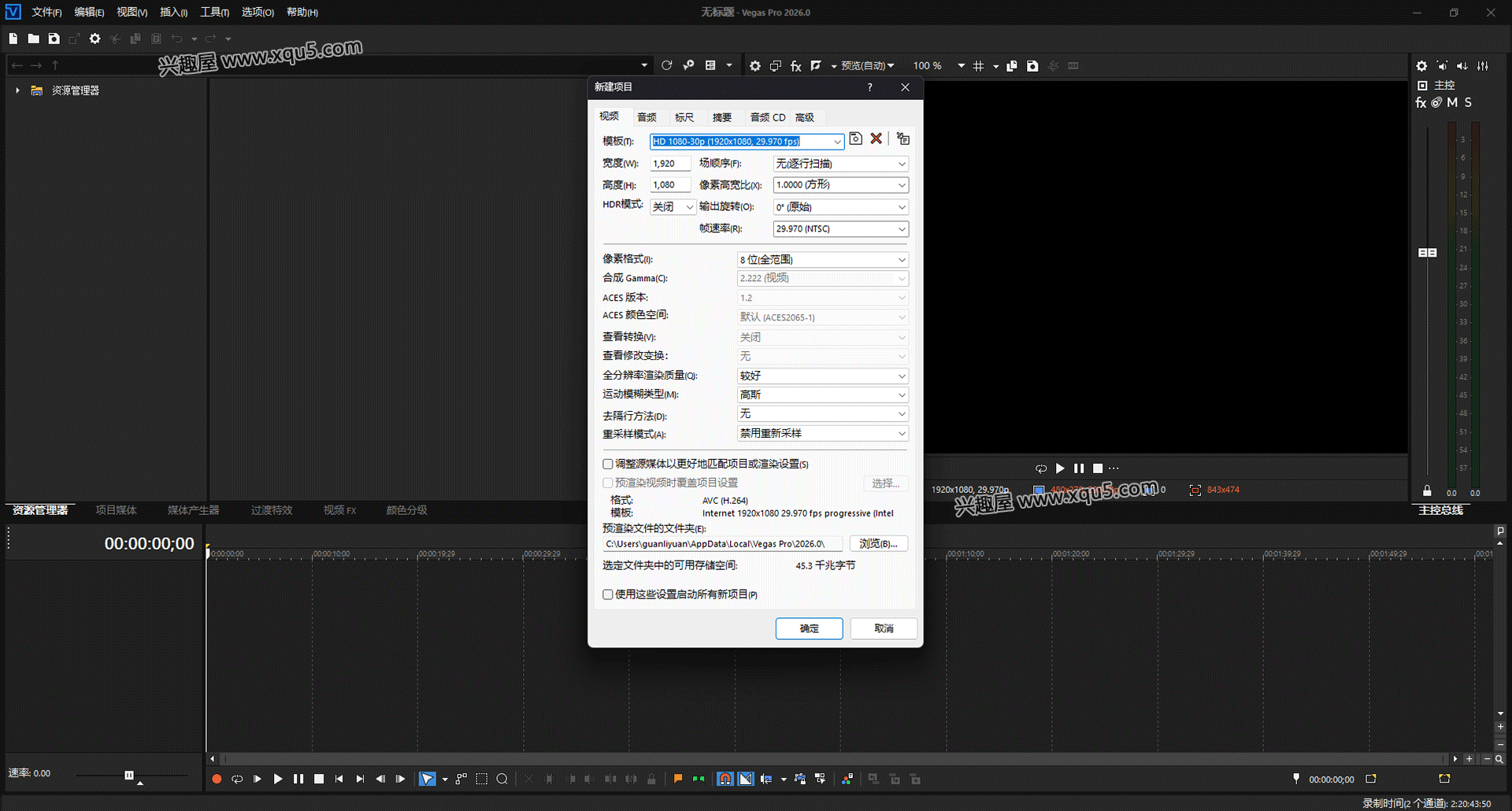Switch to the 音频 tab in dialog
Image resolution: width=1512 pixels, height=811 pixels.
click(647, 117)
